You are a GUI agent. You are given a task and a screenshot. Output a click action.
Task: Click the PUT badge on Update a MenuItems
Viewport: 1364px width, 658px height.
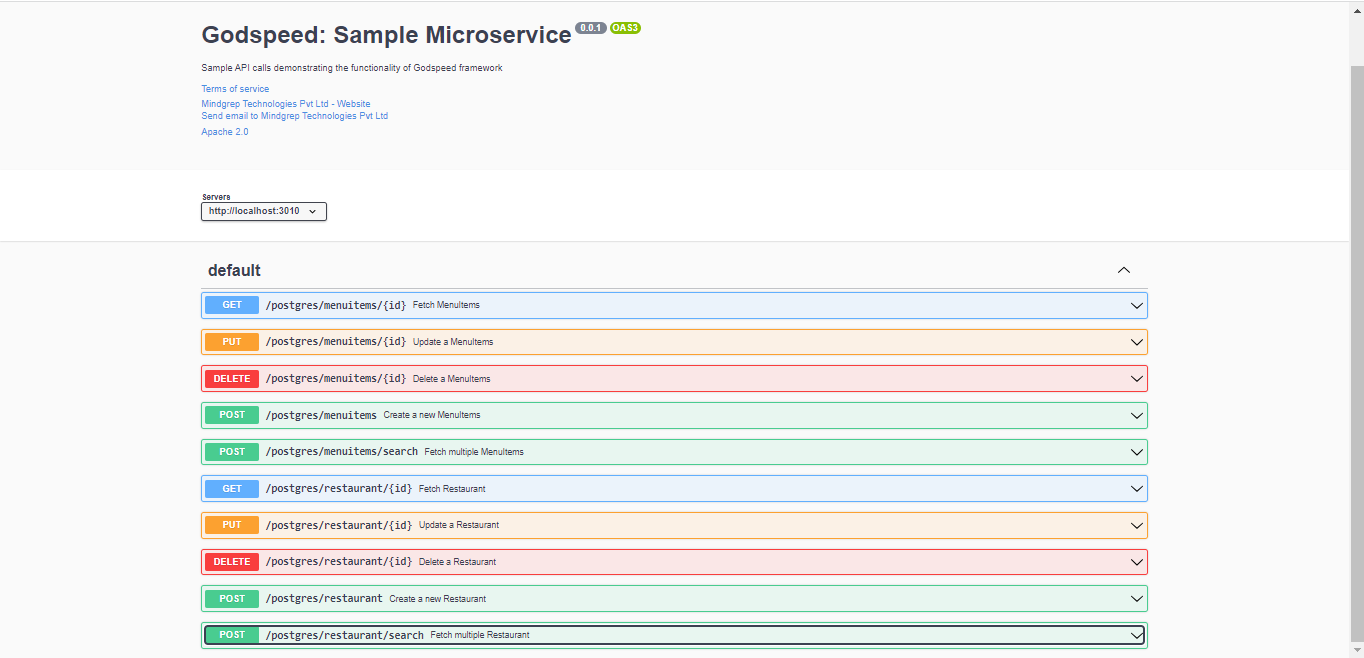tap(231, 341)
